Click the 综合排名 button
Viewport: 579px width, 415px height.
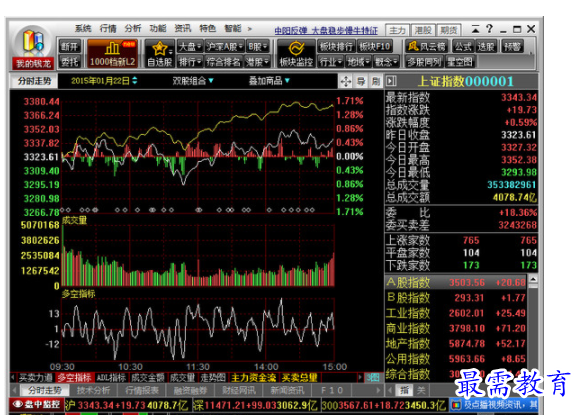tap(223, 62)
